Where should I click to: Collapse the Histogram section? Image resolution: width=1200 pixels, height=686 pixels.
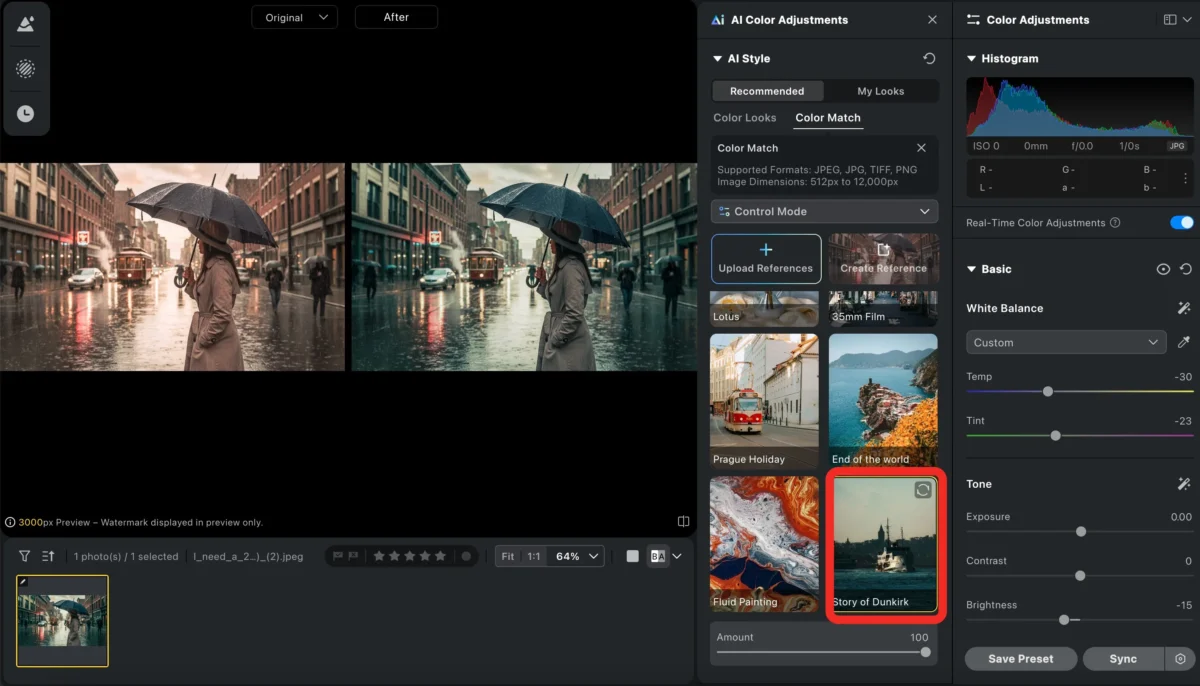coord(971,59)
